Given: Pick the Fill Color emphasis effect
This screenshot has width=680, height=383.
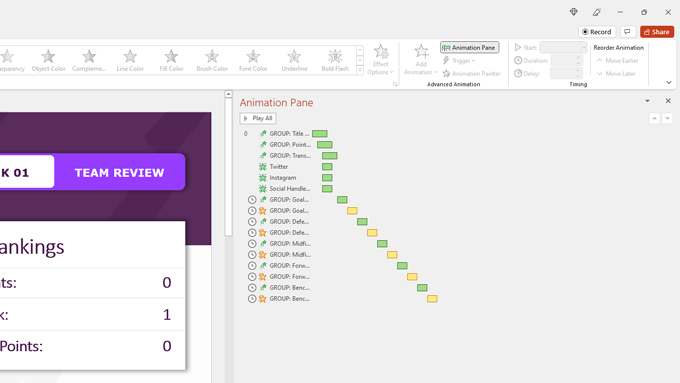Looking at the screenshot, I should [171, 60].
